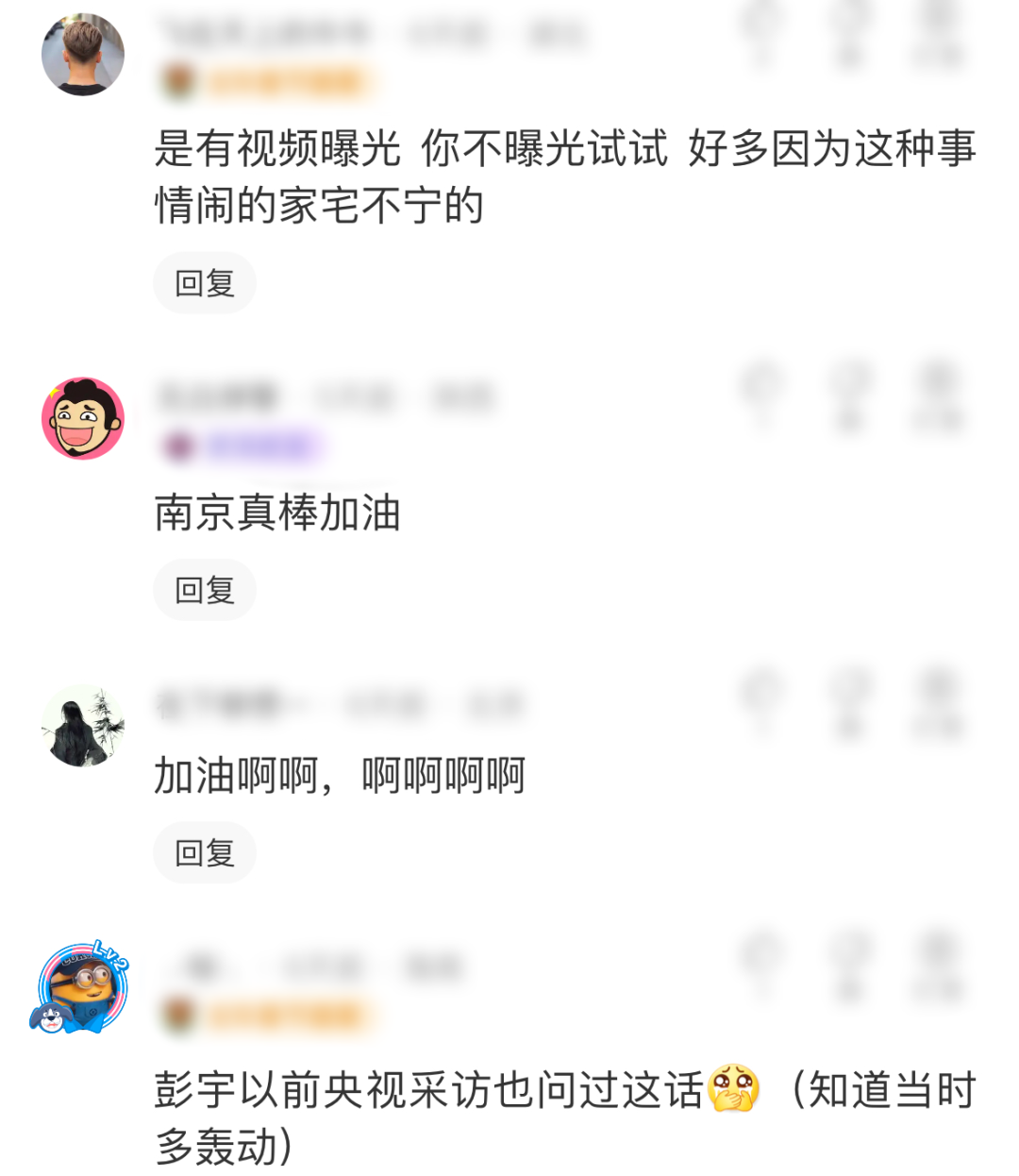Open the undercut-haircut man's avatar
Viewport: 1019px width, 1176px height.
[83, 54]
